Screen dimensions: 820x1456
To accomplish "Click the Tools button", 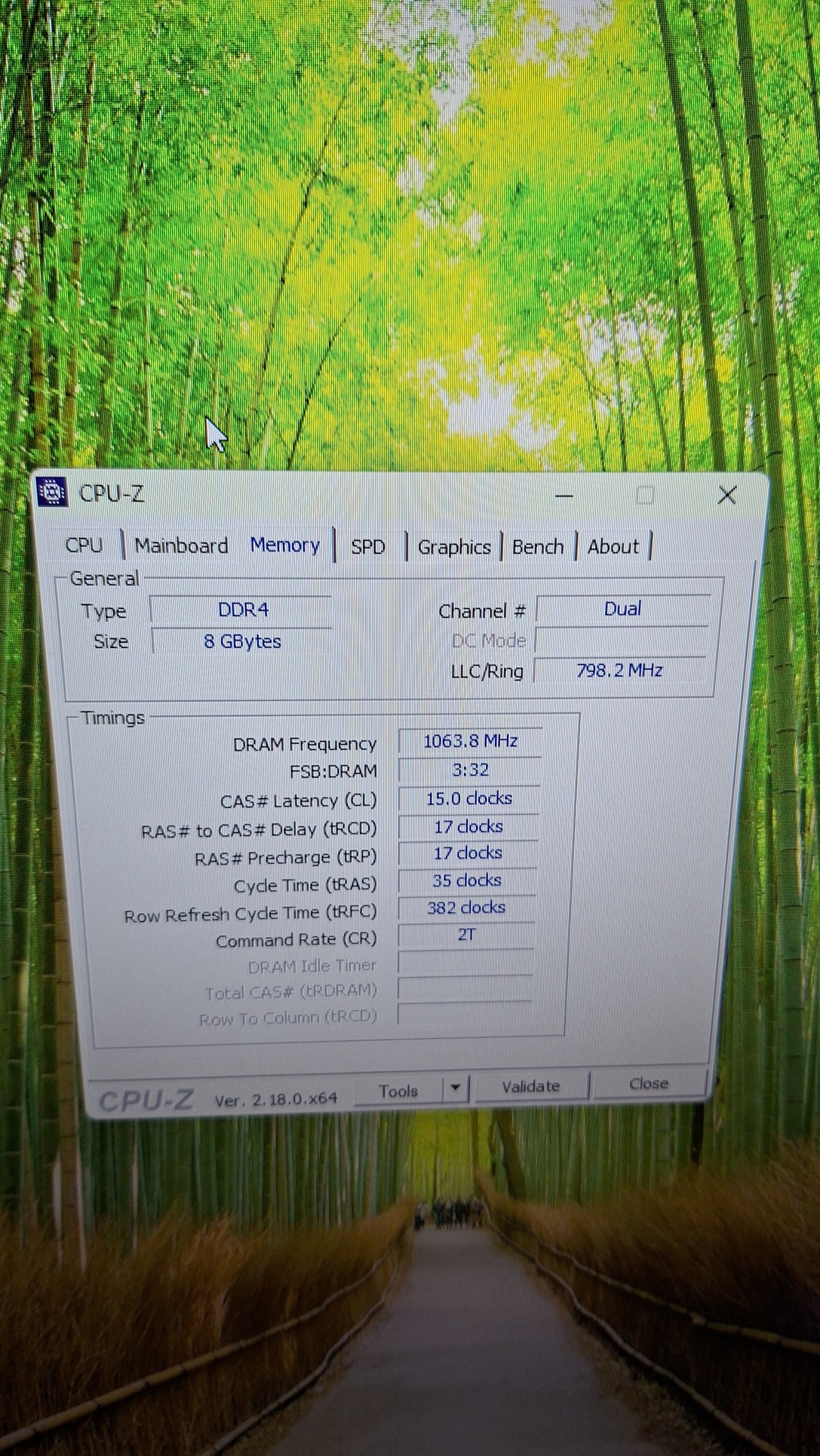I will click(x=398, y=1091).
